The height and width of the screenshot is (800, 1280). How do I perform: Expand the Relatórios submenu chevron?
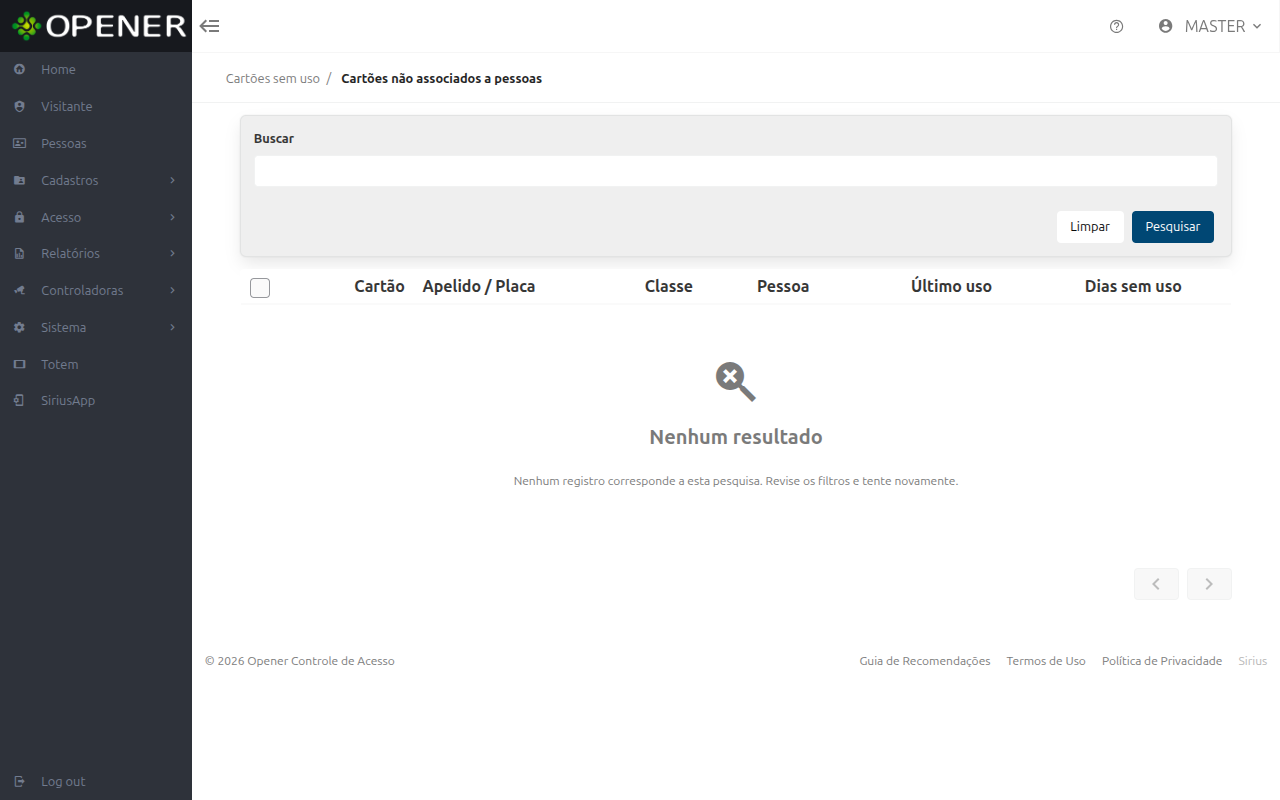[x=172, y=253]
